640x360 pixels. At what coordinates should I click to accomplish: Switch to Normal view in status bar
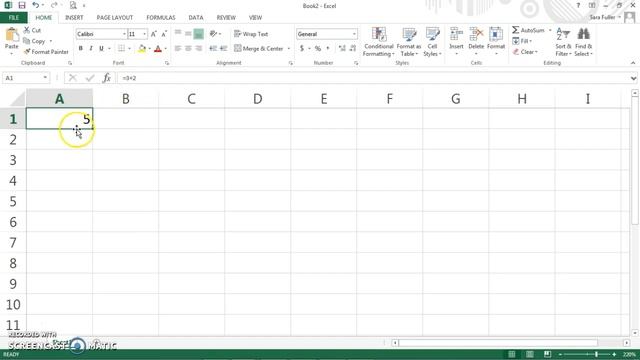pyautogui.click(x=511, y=354)
